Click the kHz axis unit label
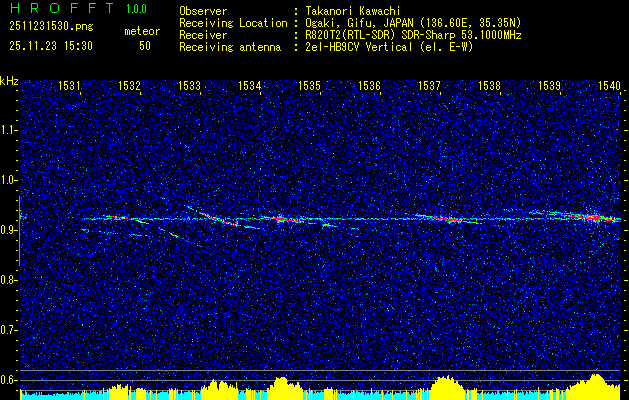 click(9, 81)
